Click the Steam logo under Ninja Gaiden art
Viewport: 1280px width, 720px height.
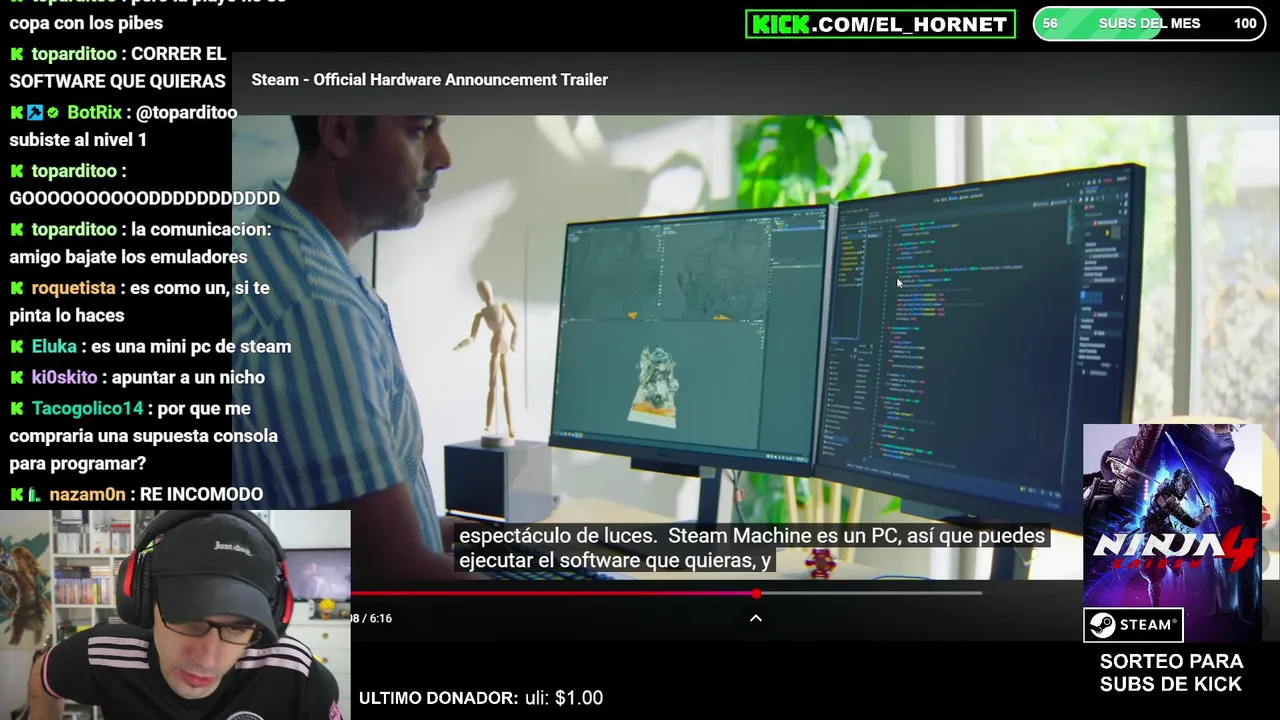click(1133, 625)
